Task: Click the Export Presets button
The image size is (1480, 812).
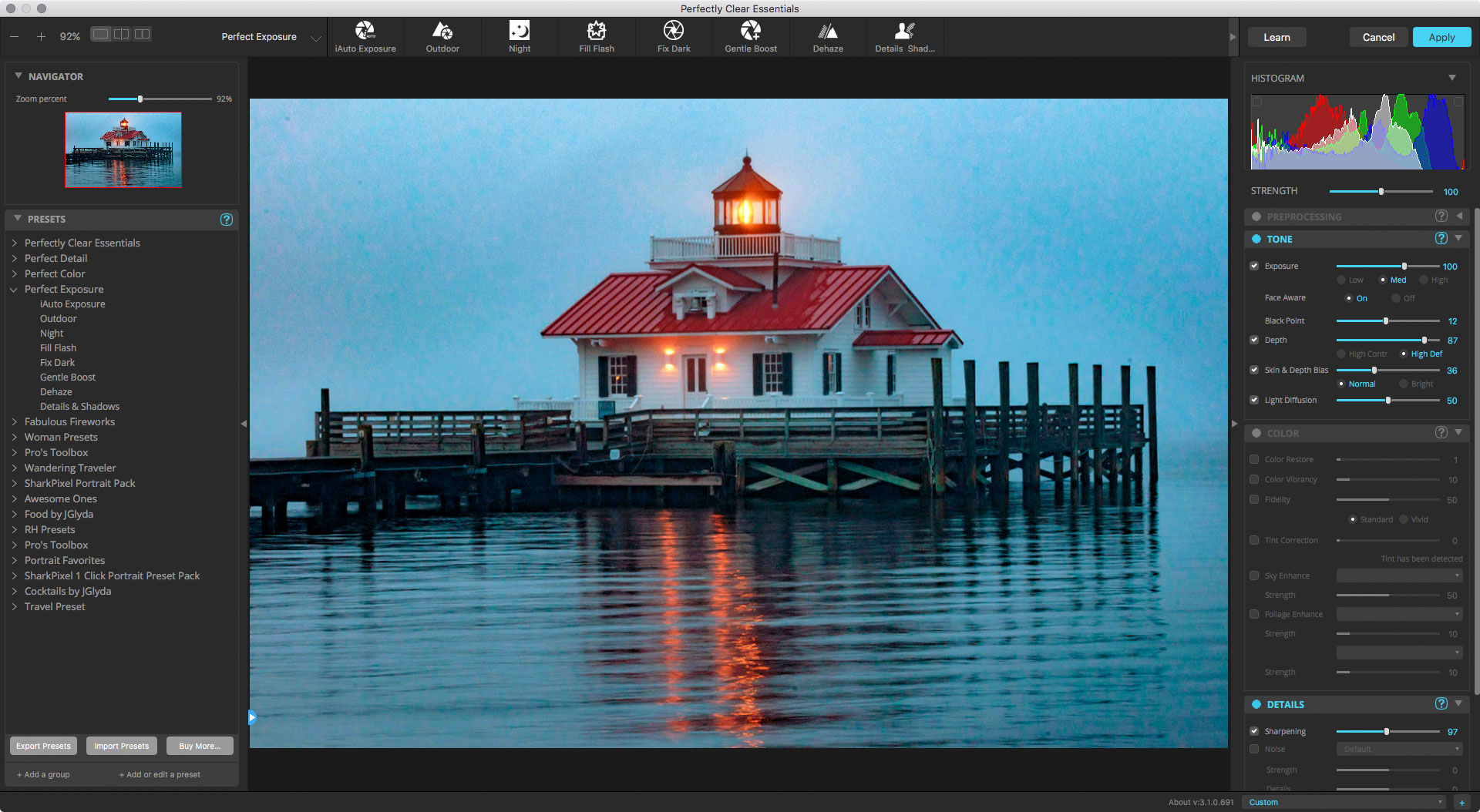Action: click(x=43, y=746)
